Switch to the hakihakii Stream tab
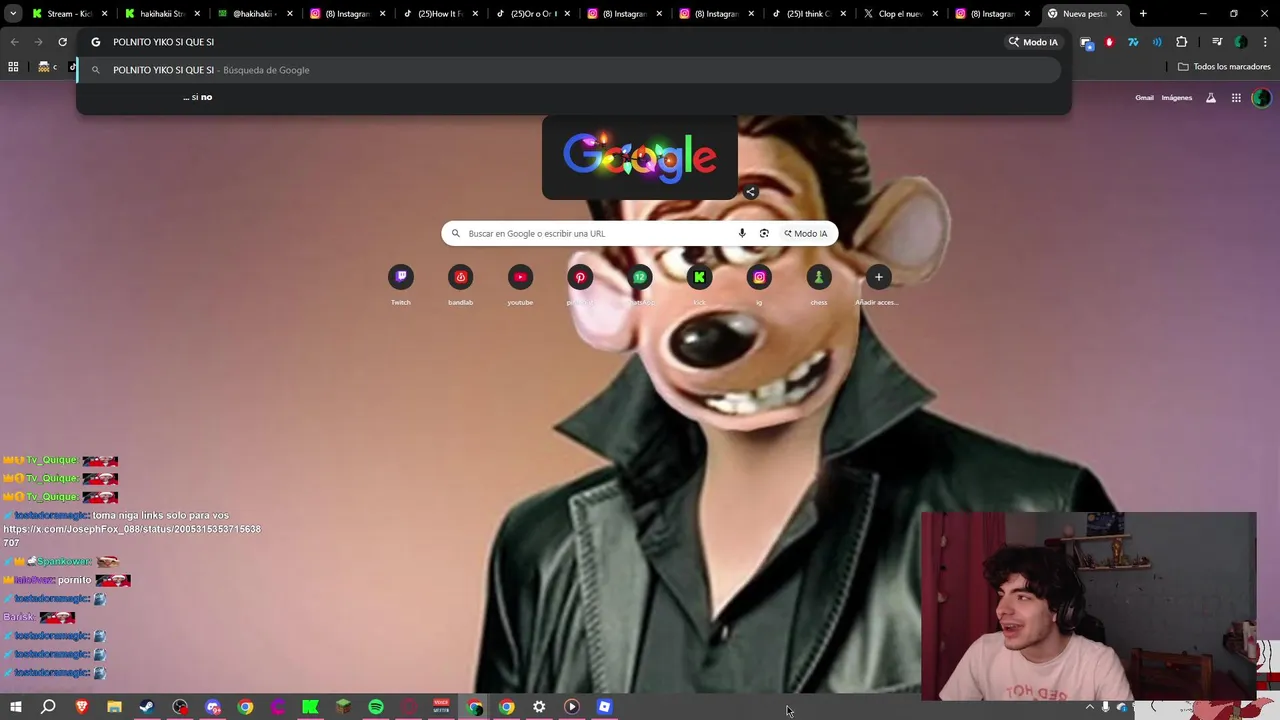 pyautogui.click(x=162, y=14)
